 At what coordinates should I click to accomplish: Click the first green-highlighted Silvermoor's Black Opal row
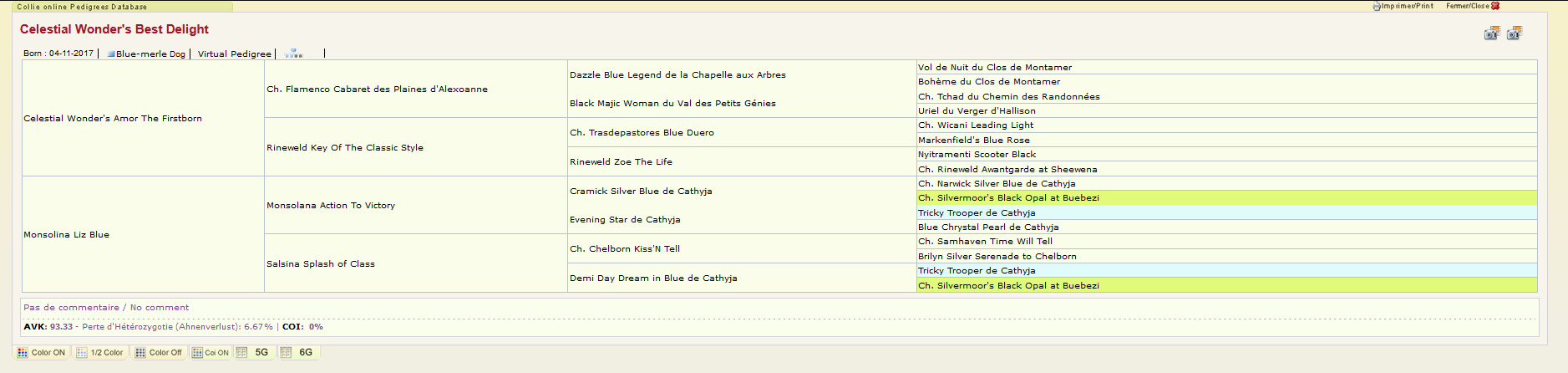pos(1008,198)
